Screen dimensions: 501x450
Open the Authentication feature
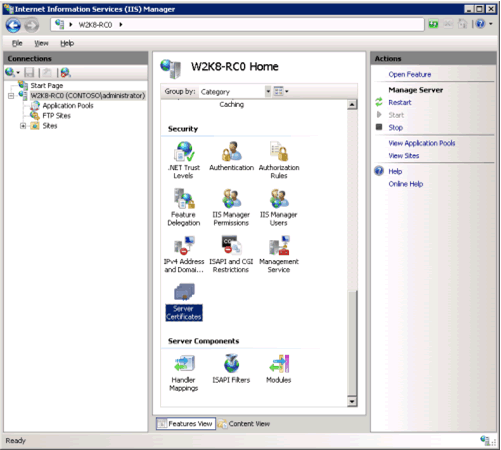(x=231, y=156)
